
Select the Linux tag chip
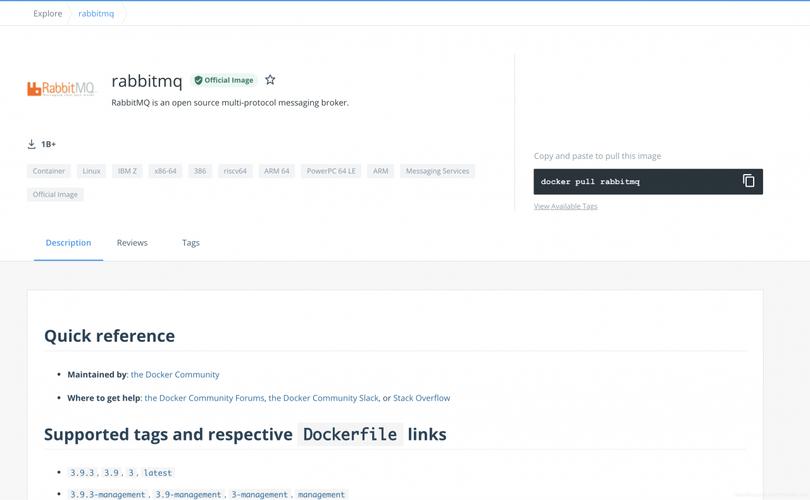[91, 171]
